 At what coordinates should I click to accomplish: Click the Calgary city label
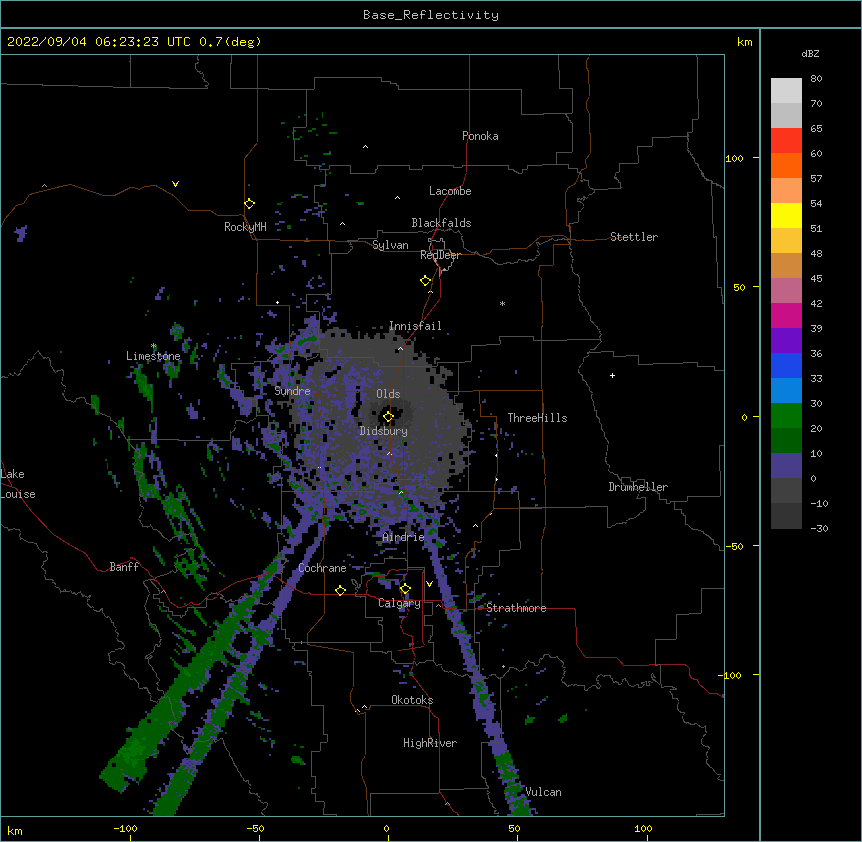coord(399,603)
